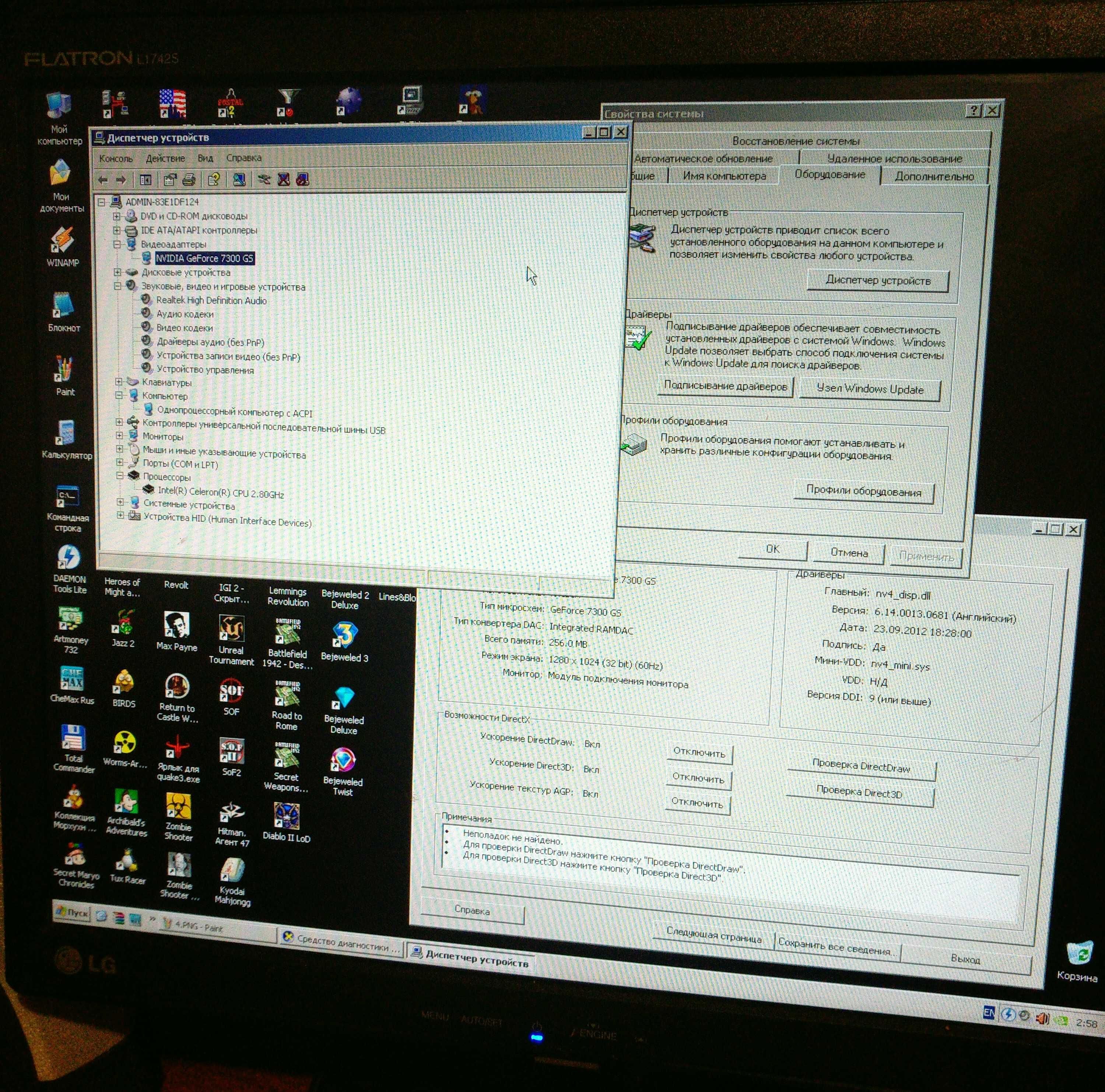Select Intel(R) Celeron(R) CPU 2.80GHz entry
The width and height of the screenshot is (1105, 1092).
[x=221, y=492]
